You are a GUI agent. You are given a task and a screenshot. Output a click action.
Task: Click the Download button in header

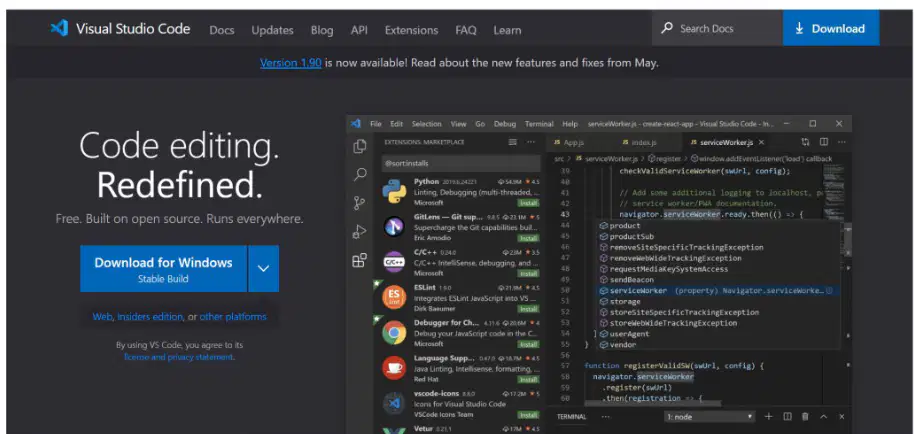pyautogui.click(x=831, y=28)
